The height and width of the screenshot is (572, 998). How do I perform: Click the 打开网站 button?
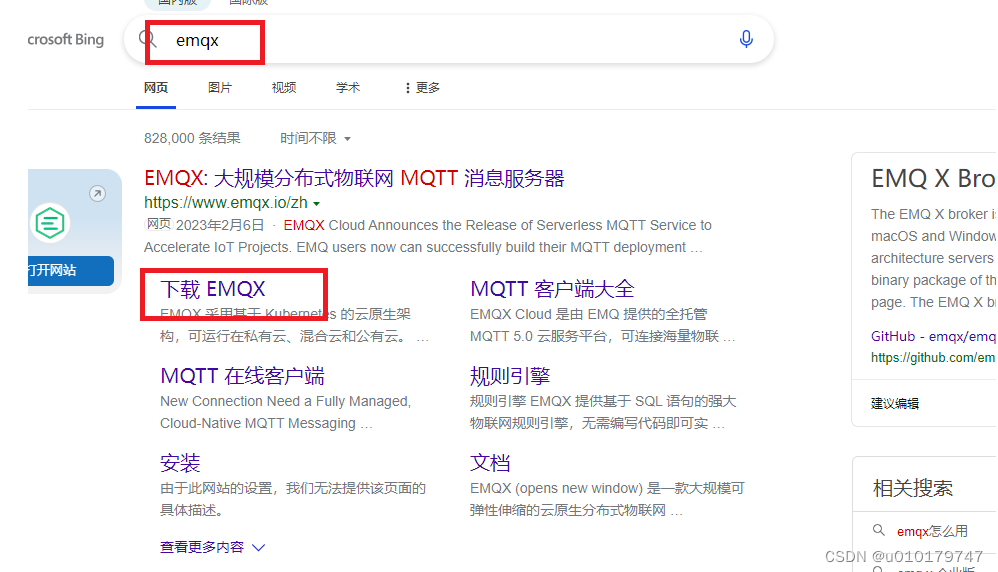click(71, 270)
